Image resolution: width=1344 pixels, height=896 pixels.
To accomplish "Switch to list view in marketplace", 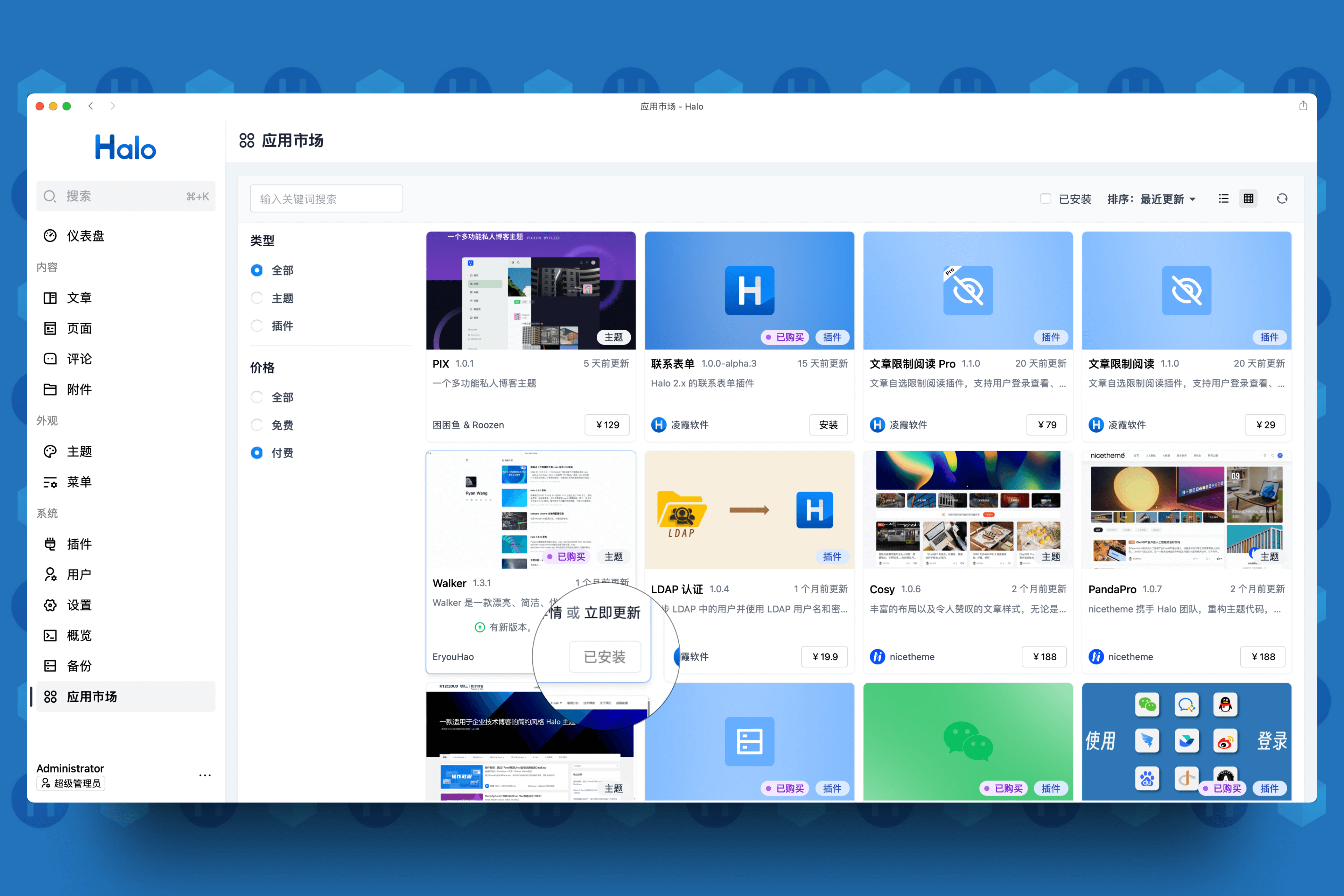I will [x=1224, y=198].
